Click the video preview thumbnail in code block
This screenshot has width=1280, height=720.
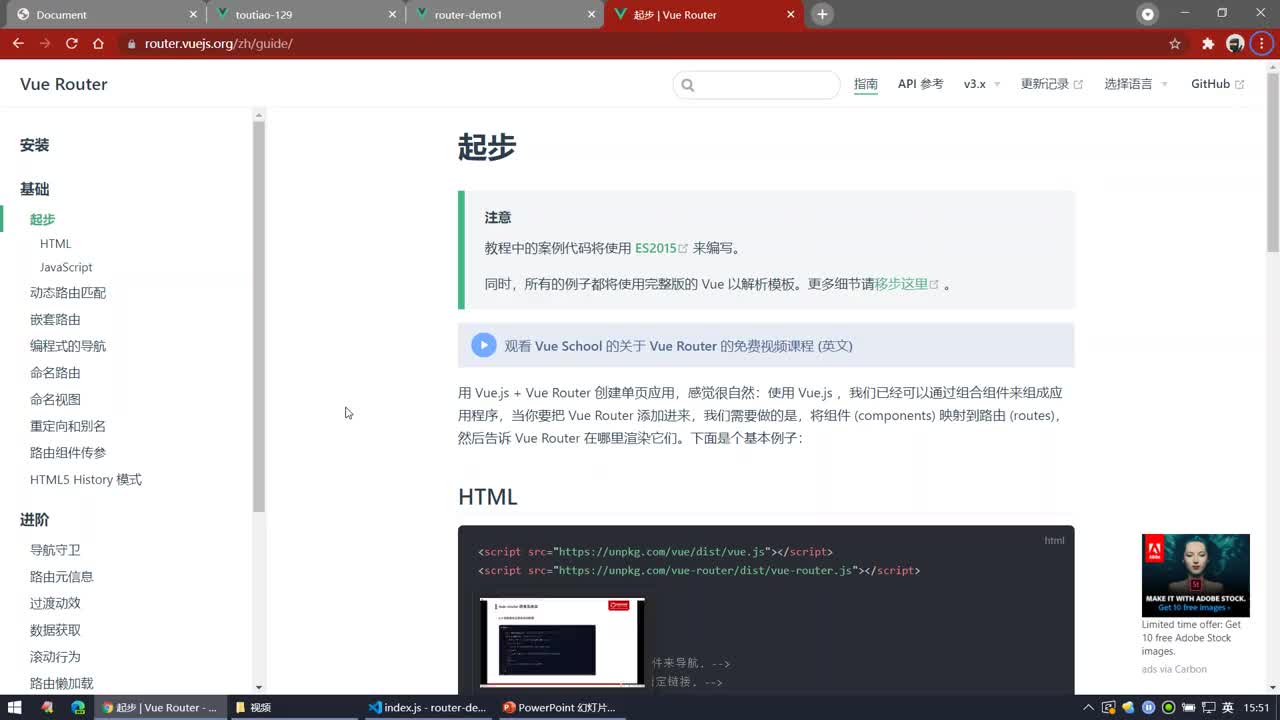(x=562, y=642)
